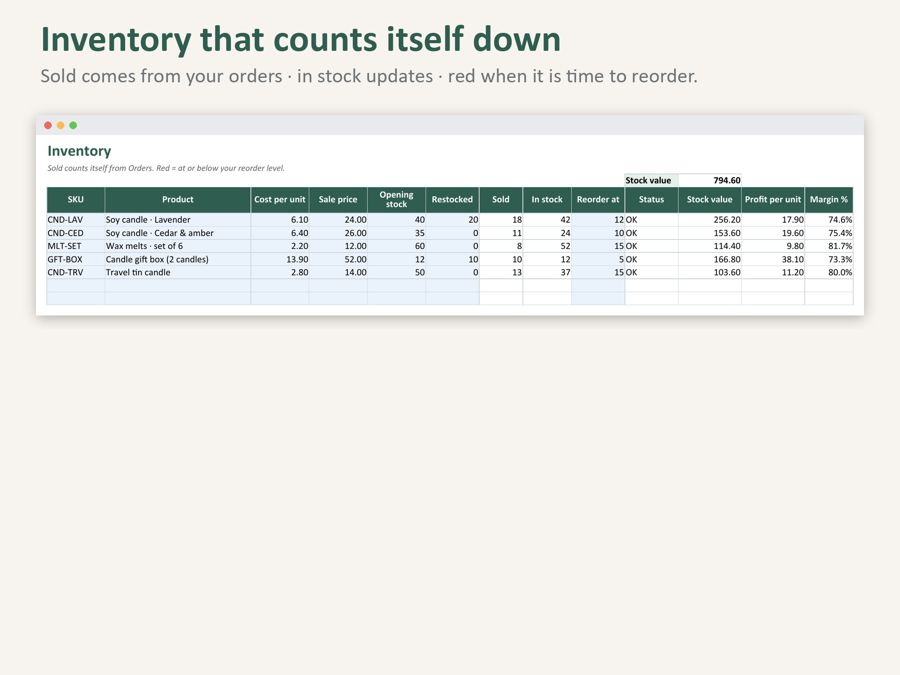Click stock value 166.80 cell
Viewport: 900px width, 675px height.
point(710,259)
